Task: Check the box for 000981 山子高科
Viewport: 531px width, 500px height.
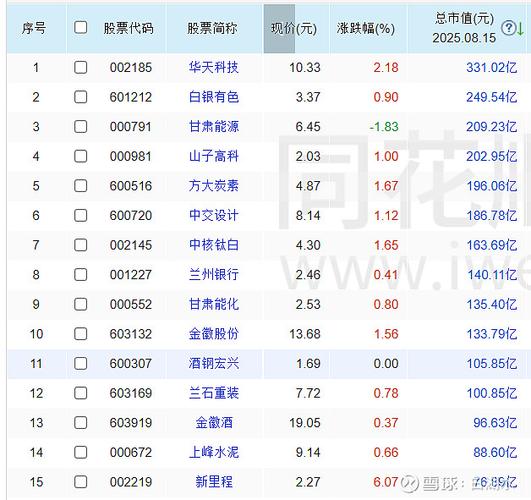Action: pos(81,156)
